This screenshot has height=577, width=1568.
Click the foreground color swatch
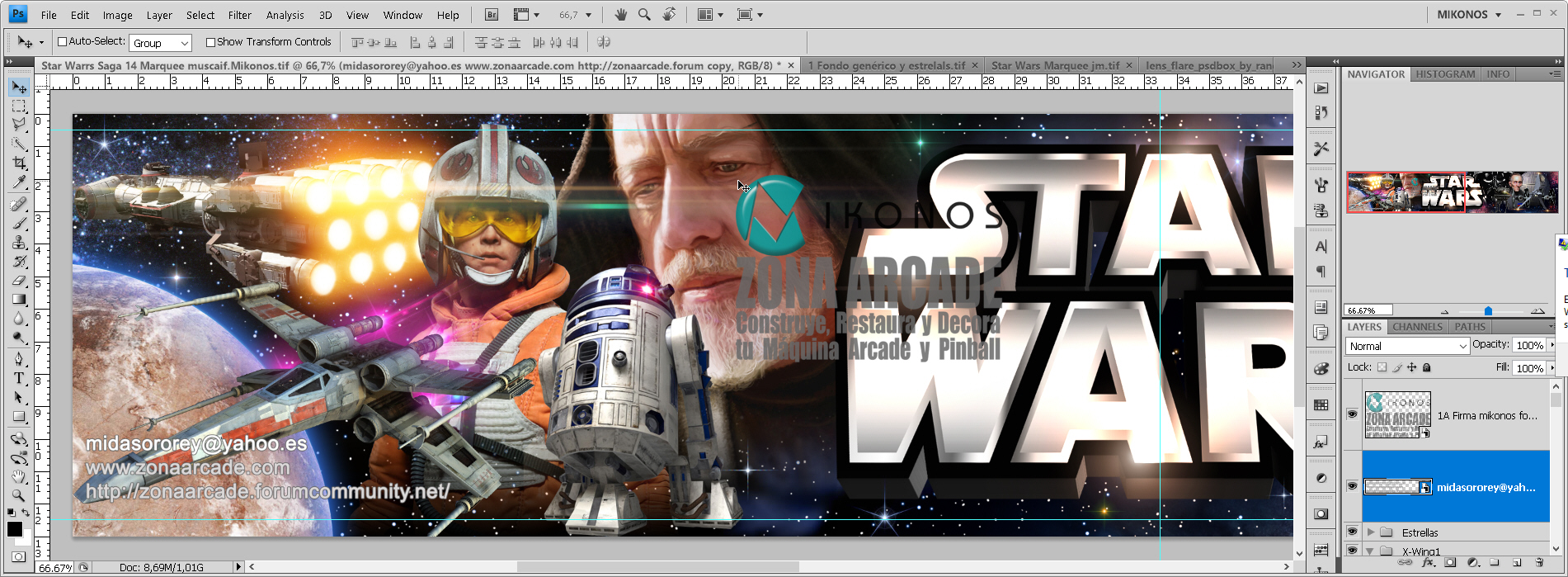pyautogui.click(x=15, y=530)
